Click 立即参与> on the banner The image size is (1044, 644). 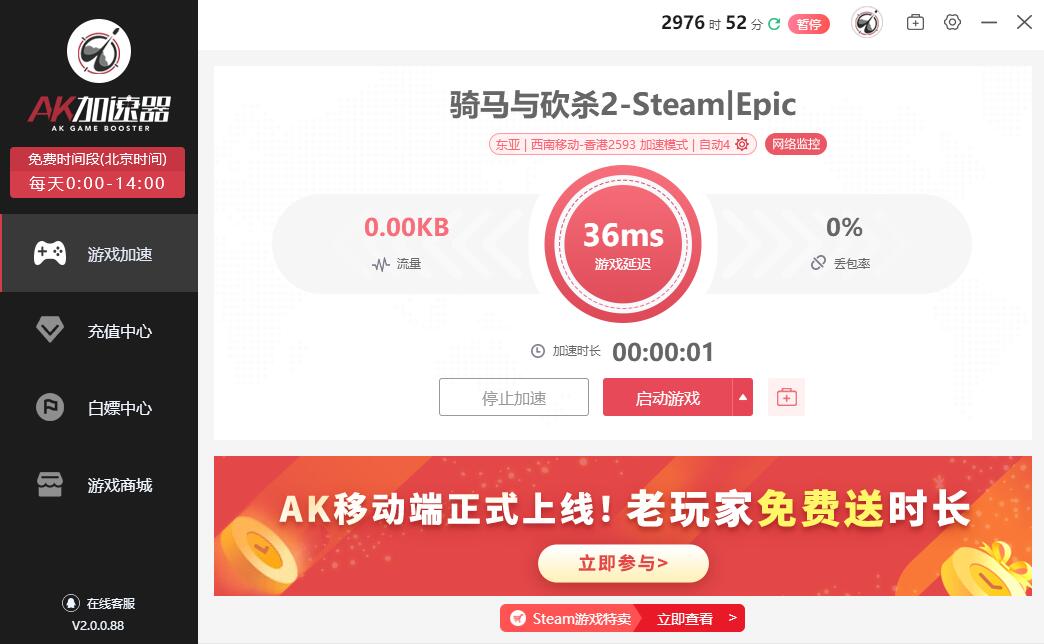(623, 563)
